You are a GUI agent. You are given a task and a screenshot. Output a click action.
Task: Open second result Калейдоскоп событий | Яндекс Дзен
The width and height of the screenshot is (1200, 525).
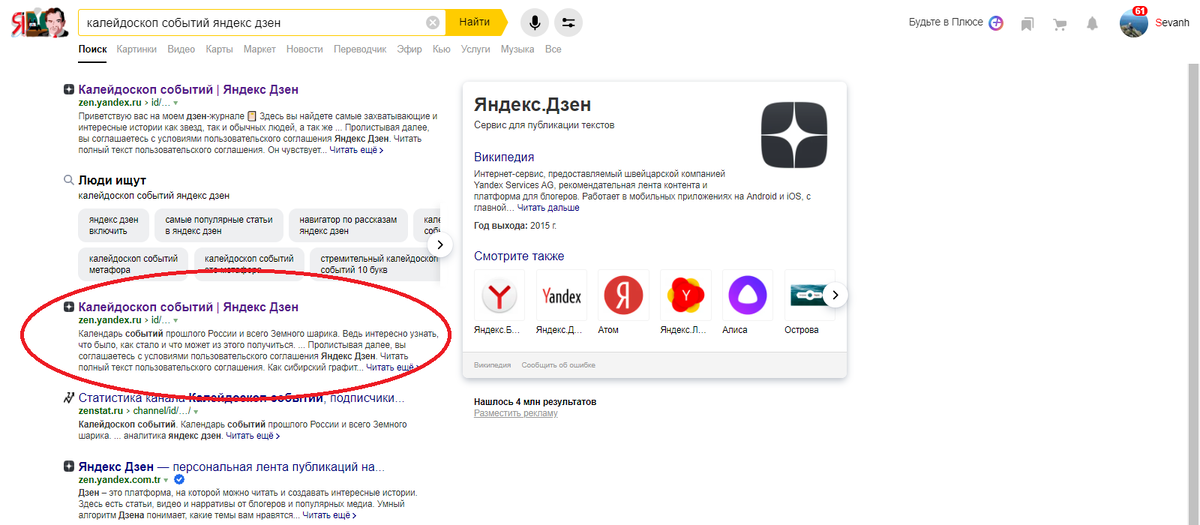pyautogui.click(x=188, y=307)
